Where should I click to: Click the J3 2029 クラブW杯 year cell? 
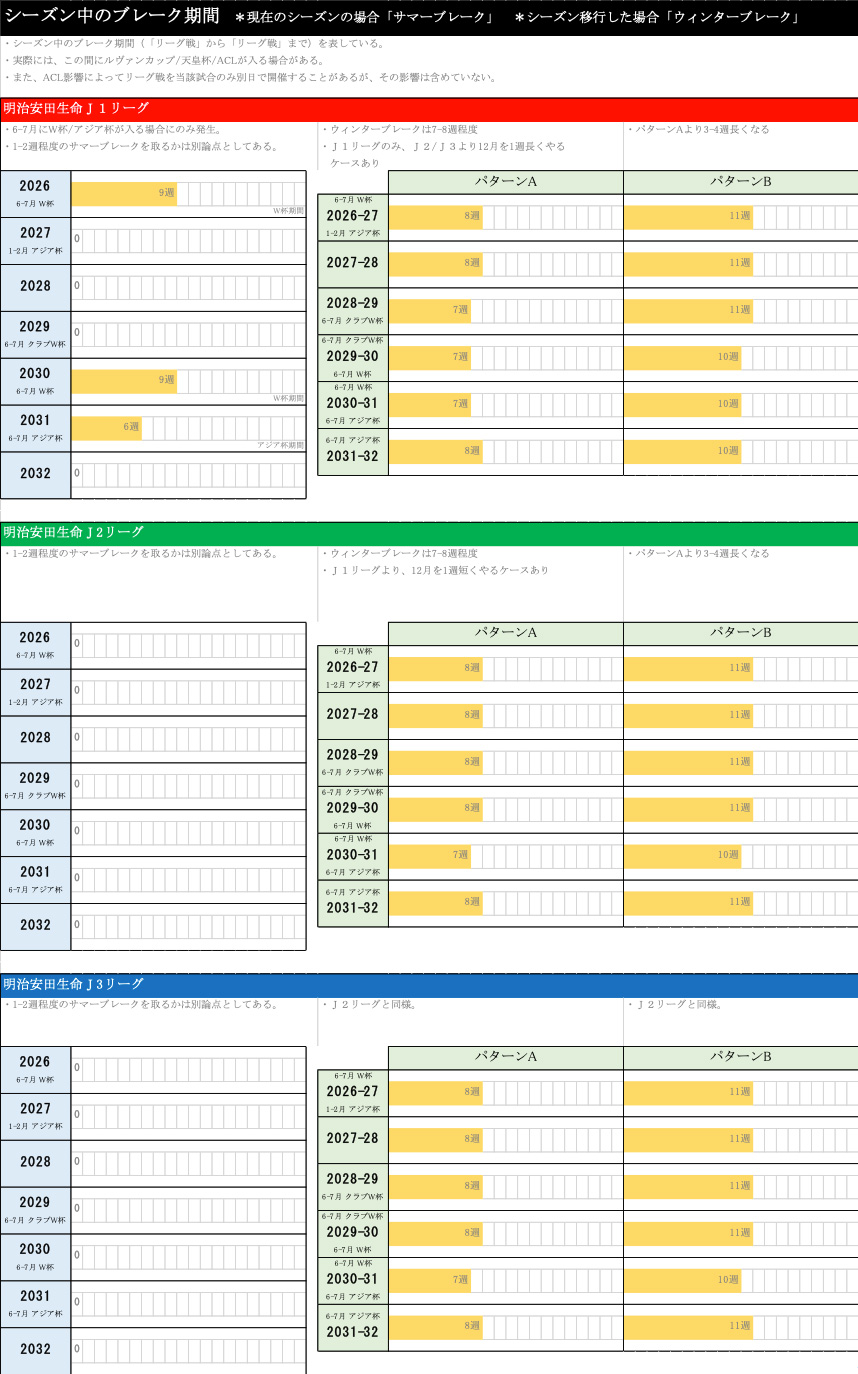coord(36,1209)
